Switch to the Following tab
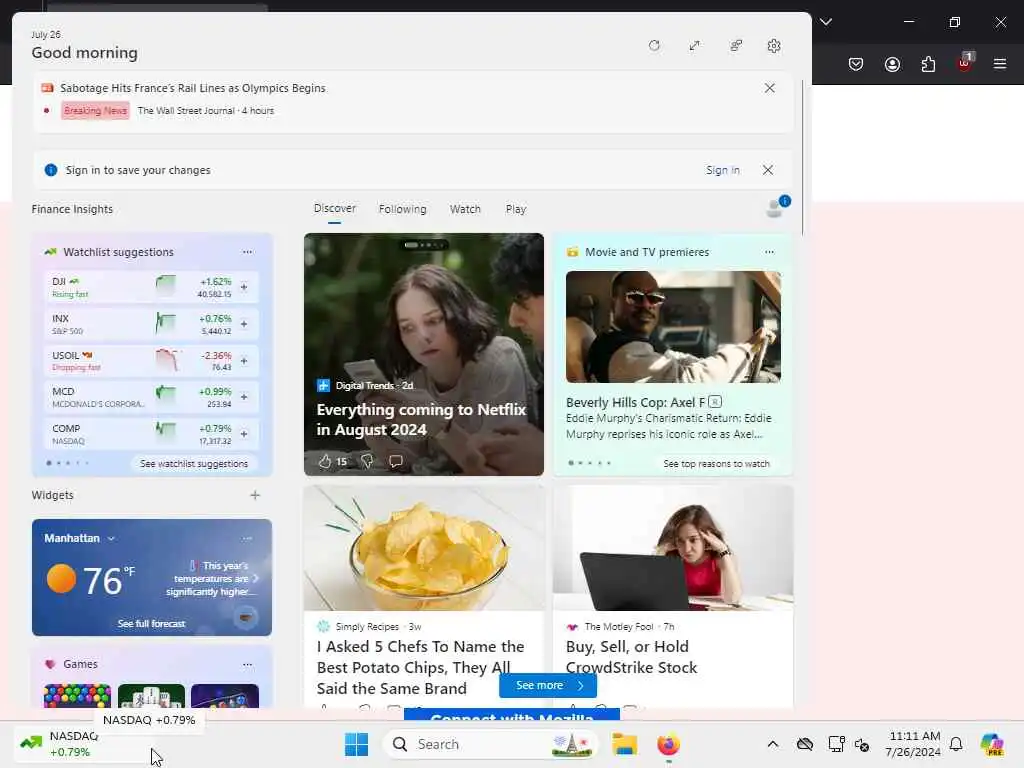The height and width of the screenshot is (768, 1024). pyautogui.click(x=402, y=209)
